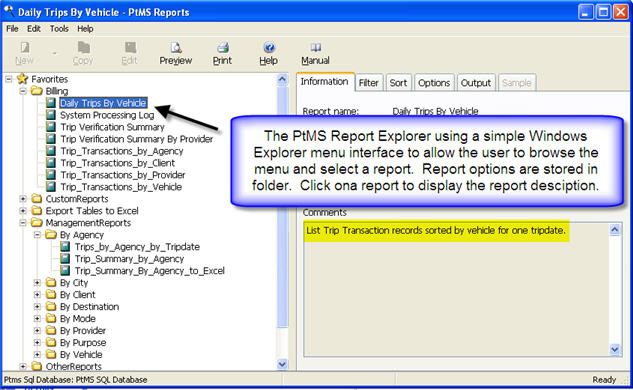Click the Trip_Transactions_by_Agency report icon
The height and width of the screenshot is (390, 633).
pyautogui.click(x=51, y=151)
